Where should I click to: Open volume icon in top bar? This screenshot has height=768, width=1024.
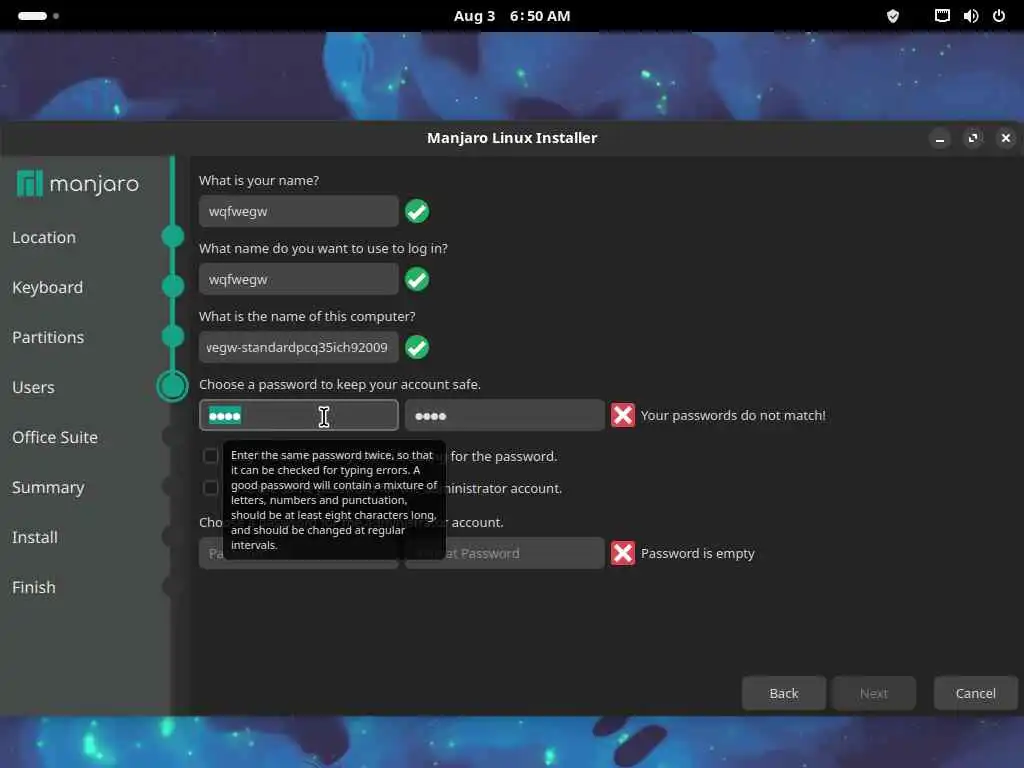pos(970,16)
